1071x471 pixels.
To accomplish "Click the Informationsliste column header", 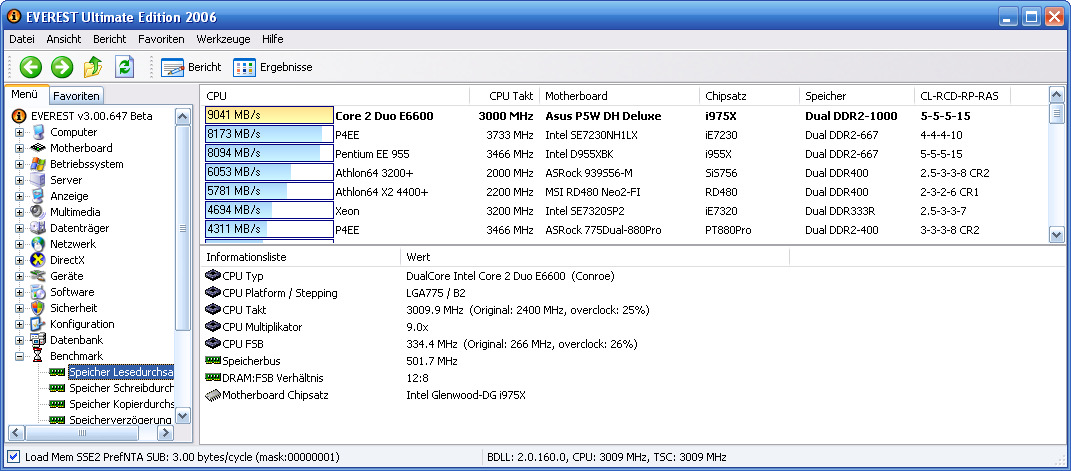I will (299, 257).
